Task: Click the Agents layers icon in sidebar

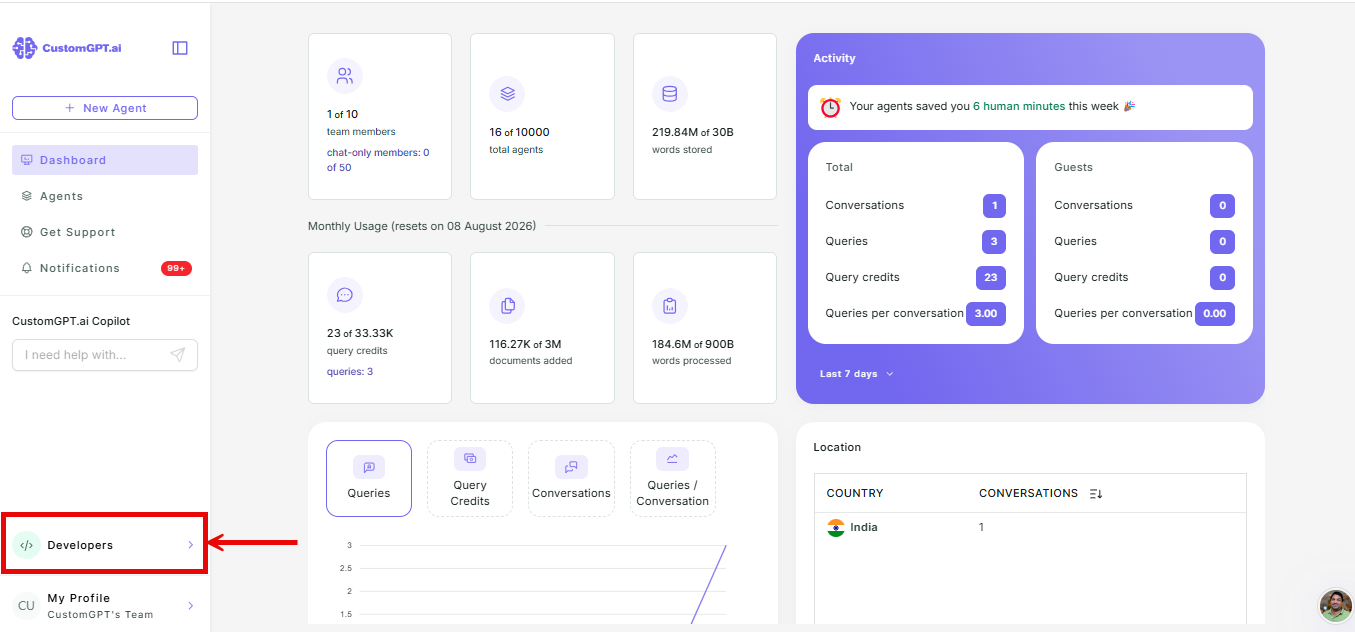Action: [x=27, y=196]
